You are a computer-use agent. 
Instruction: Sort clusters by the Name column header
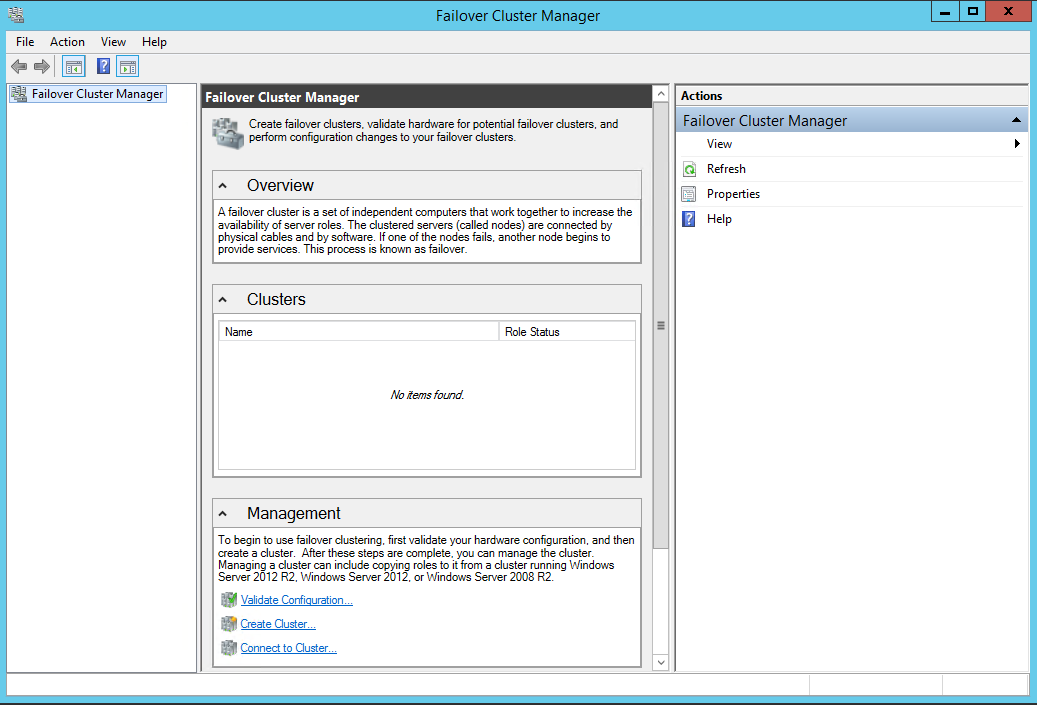point(358,332)
